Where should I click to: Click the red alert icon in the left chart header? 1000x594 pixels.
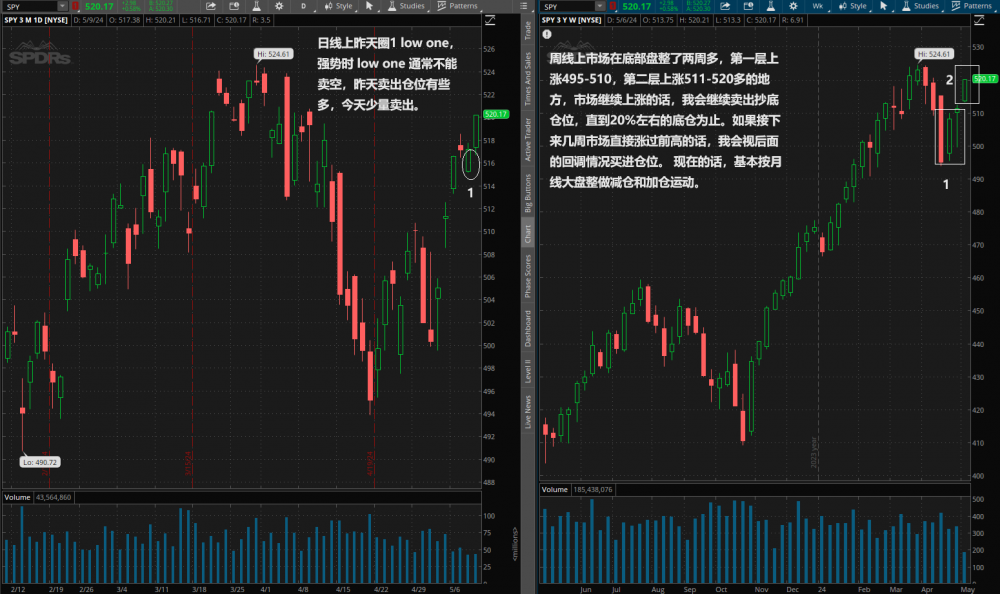[x=75, y=6]
